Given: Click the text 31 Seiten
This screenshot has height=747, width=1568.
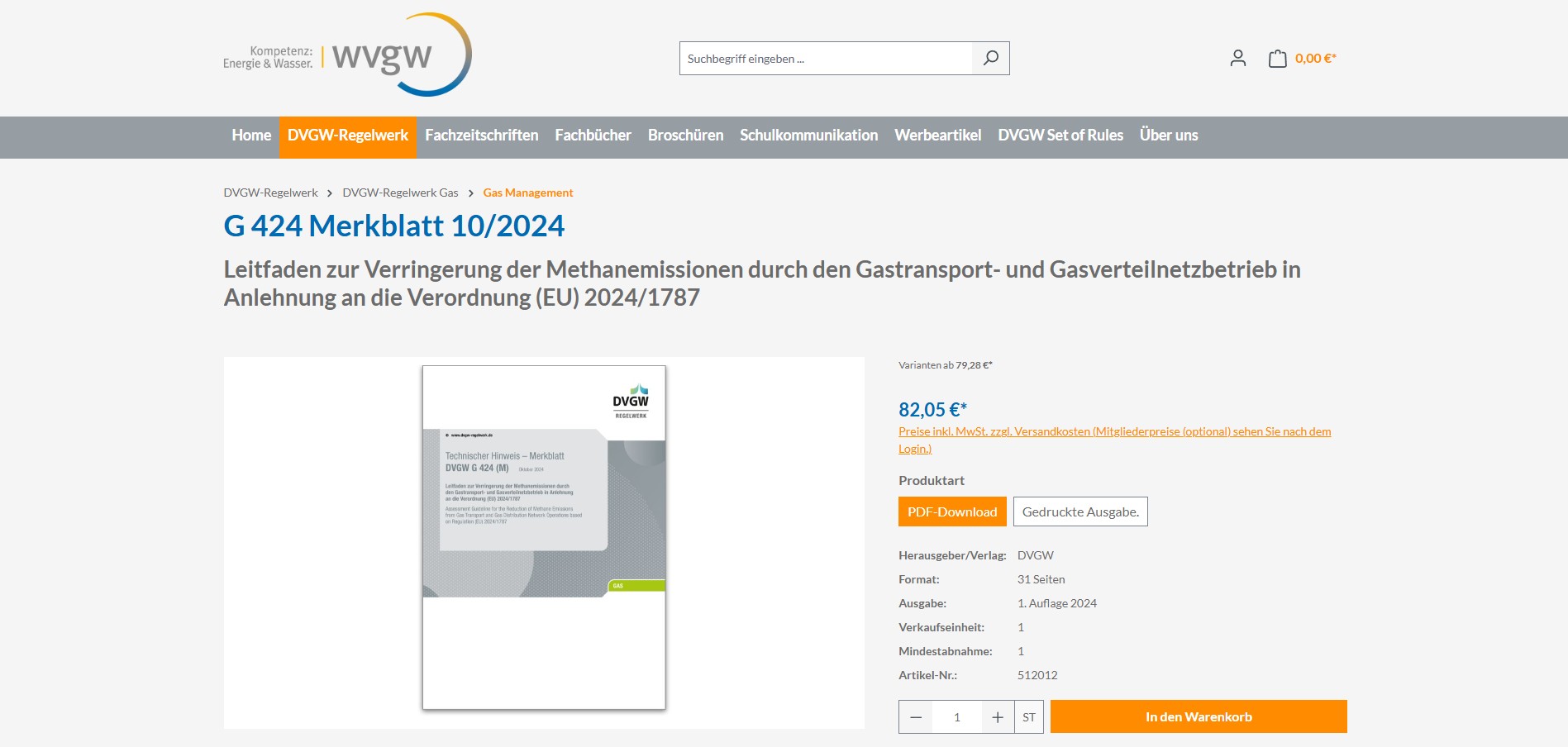Looking at the screenshot, I should pyautogui.click(x=1041, y=579).
